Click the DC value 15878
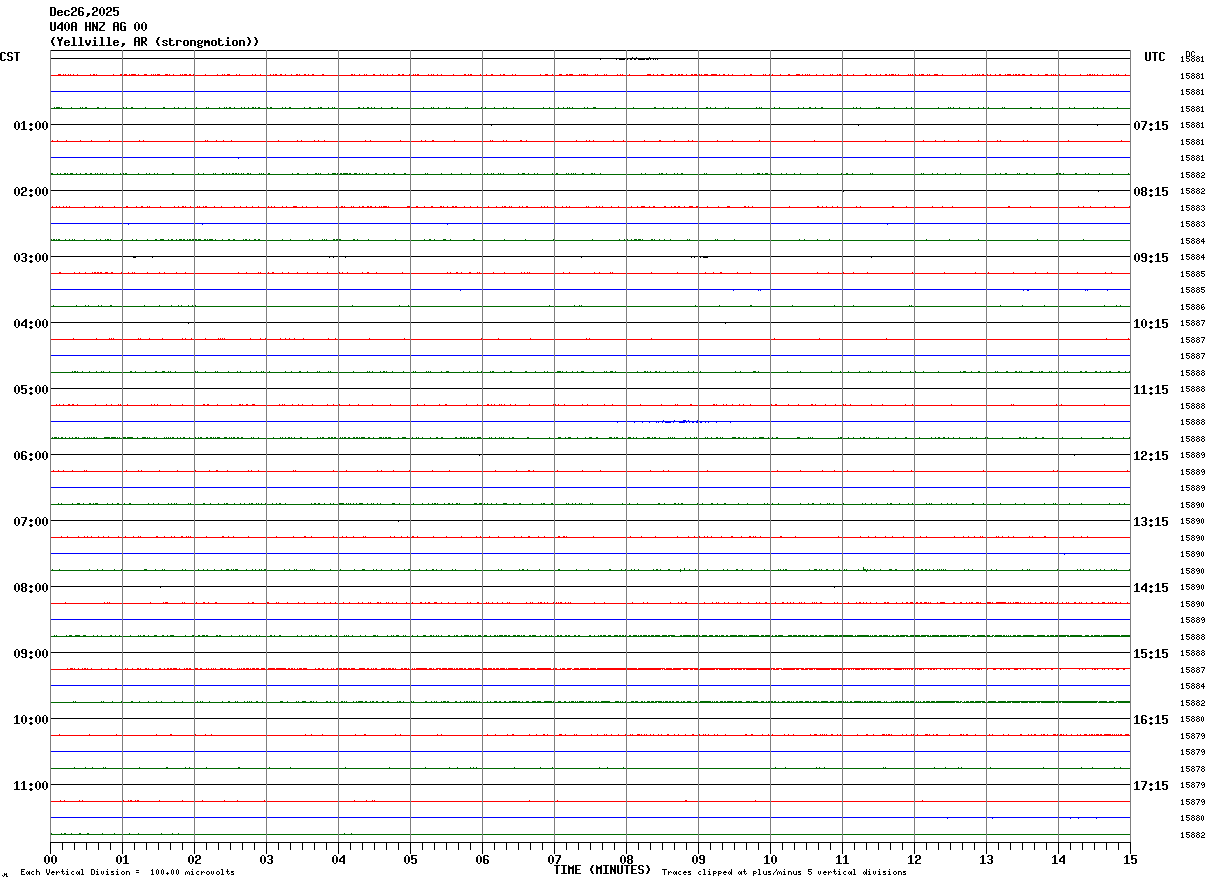Viewport: 1210px width, 886px height. tap(1193, 769)
